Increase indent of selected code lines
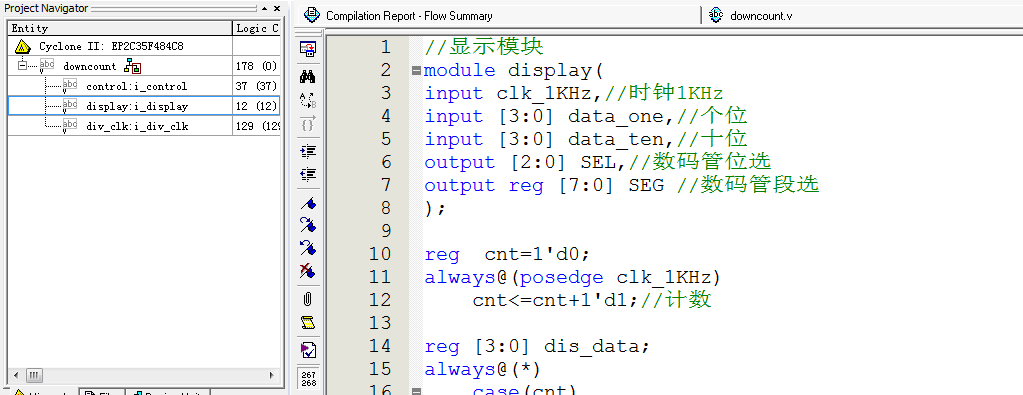Viewport: 1023px width, 395px height. (308, 151)
